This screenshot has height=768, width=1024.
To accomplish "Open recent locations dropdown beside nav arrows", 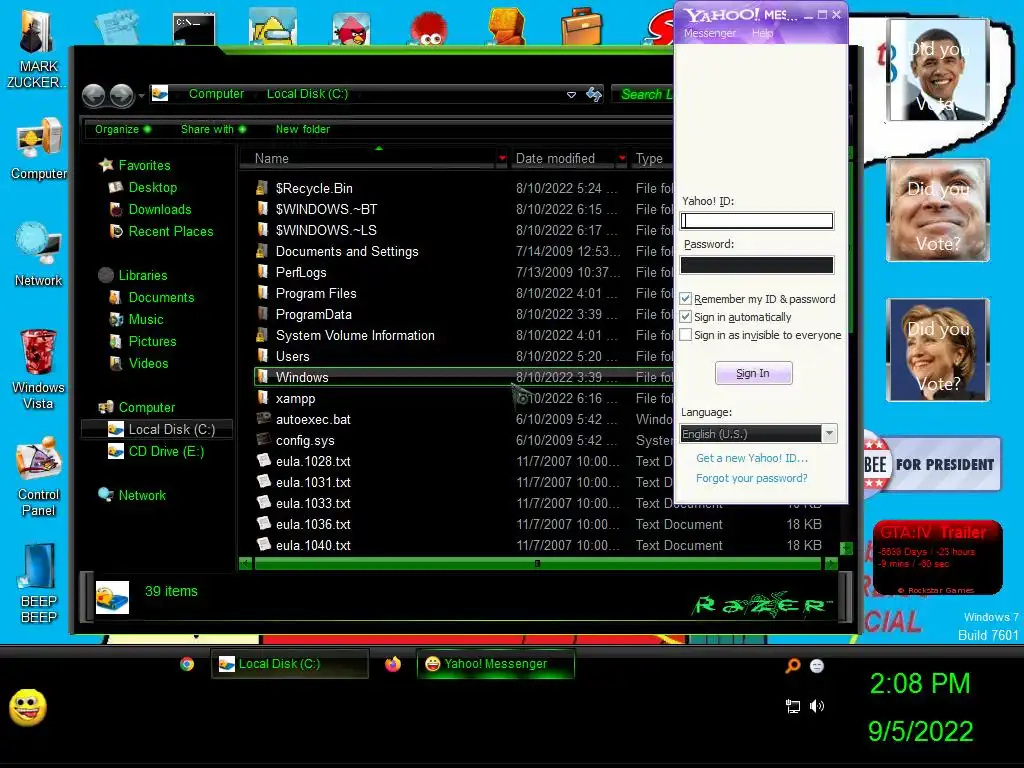I will [x=142, y=96].
